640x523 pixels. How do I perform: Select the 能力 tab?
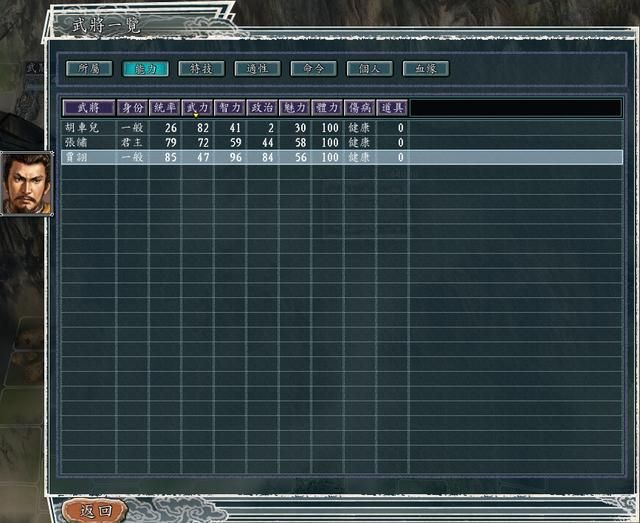tap(145, 69)
